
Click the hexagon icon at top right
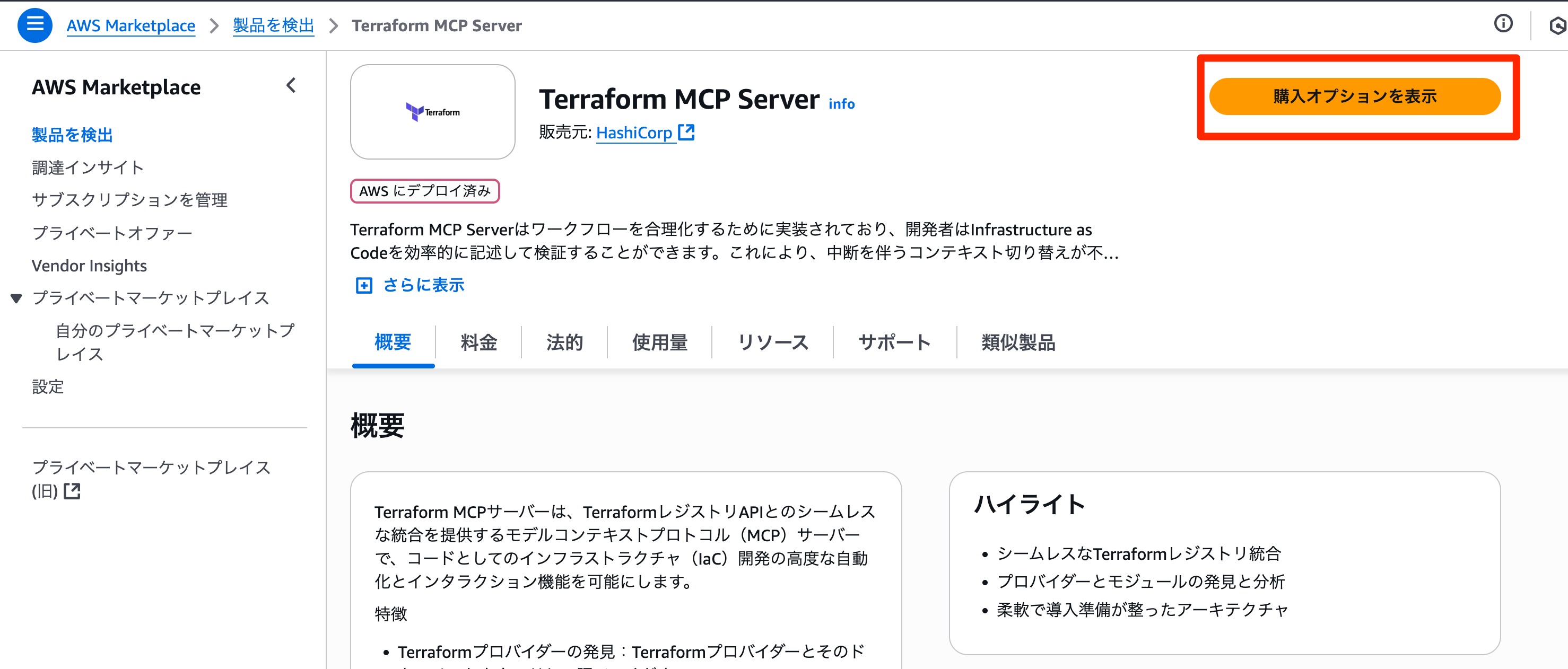(x=1557, y=25)
